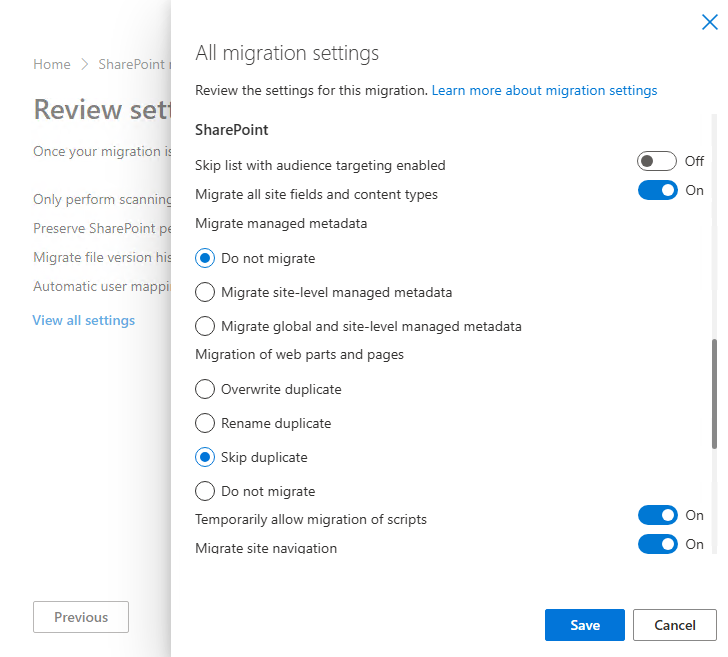Open the View all settings link
Viewport: 728px width, 657px height.
pyautogui.click(x=84, y=320)
